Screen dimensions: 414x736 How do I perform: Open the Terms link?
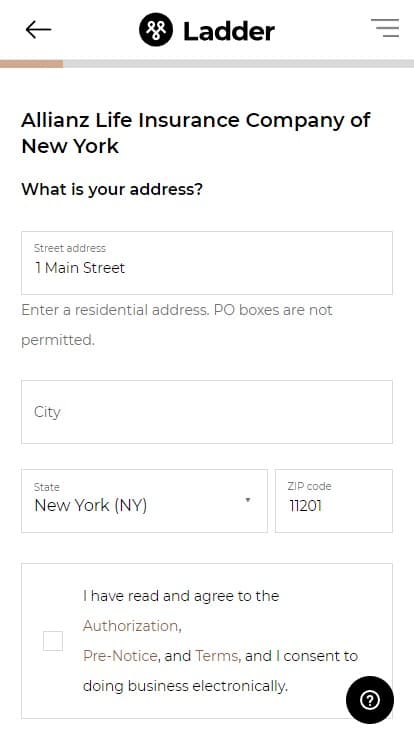tap(216, 656)
